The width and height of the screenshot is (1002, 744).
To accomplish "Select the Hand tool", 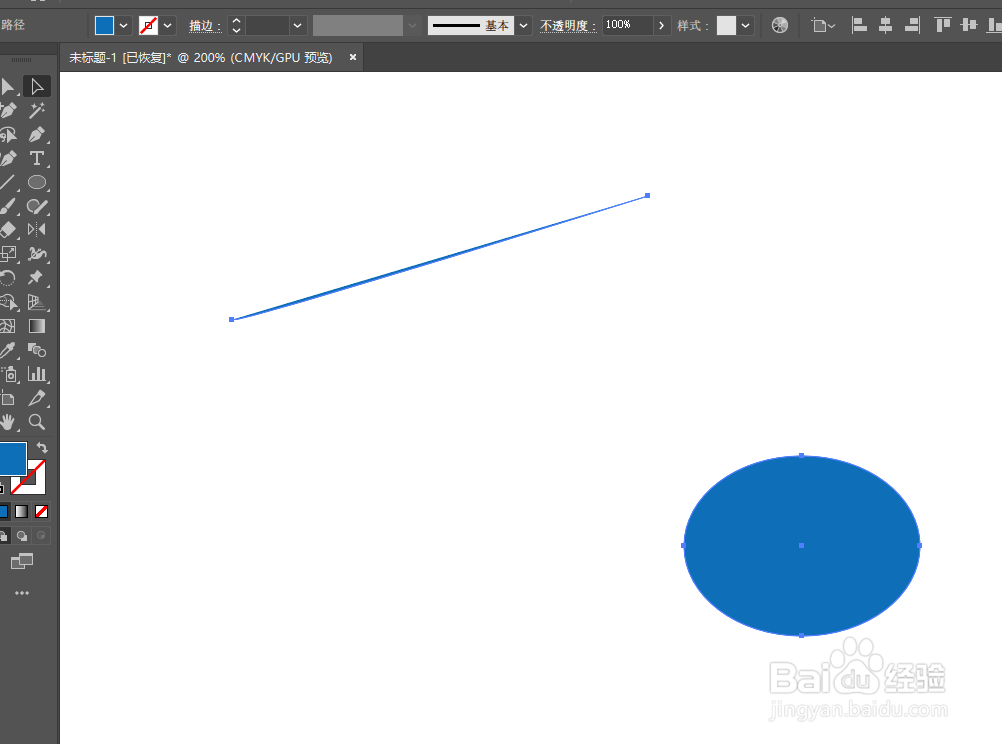I will tap(8, 422).
